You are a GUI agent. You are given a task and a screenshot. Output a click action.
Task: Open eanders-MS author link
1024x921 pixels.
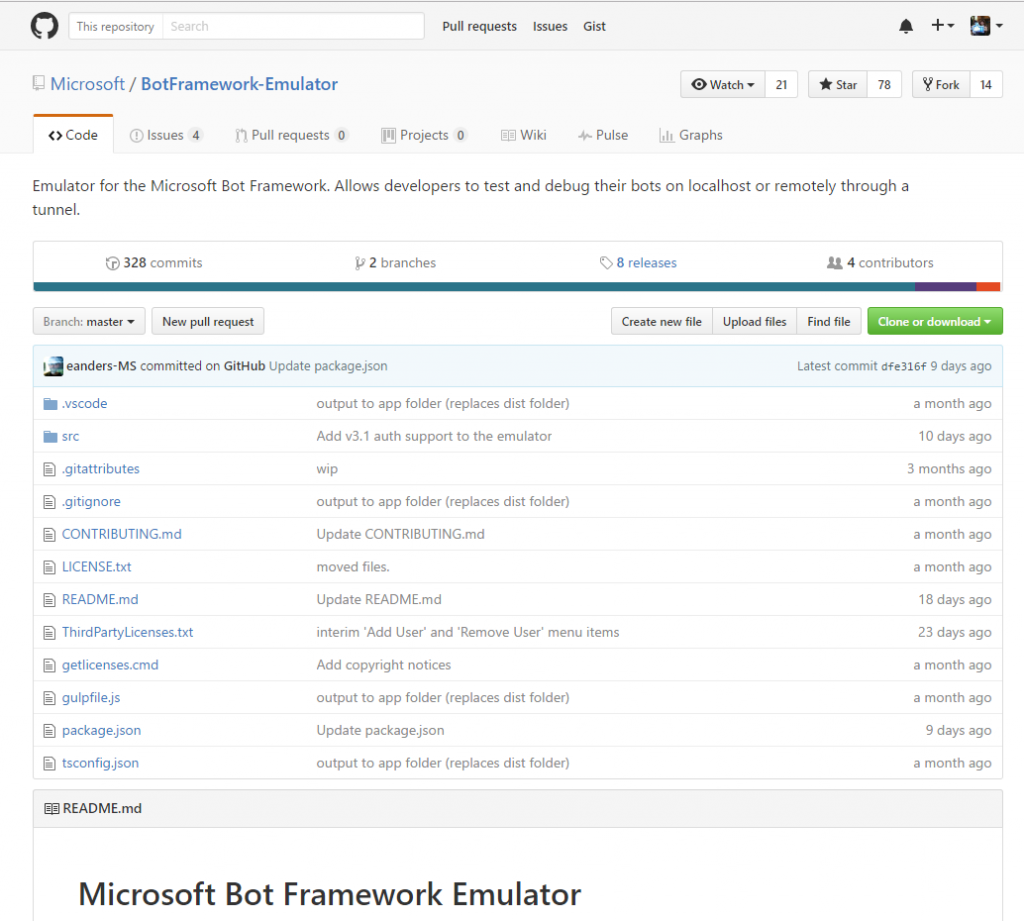pyautogui.click(x=101, y=366)
